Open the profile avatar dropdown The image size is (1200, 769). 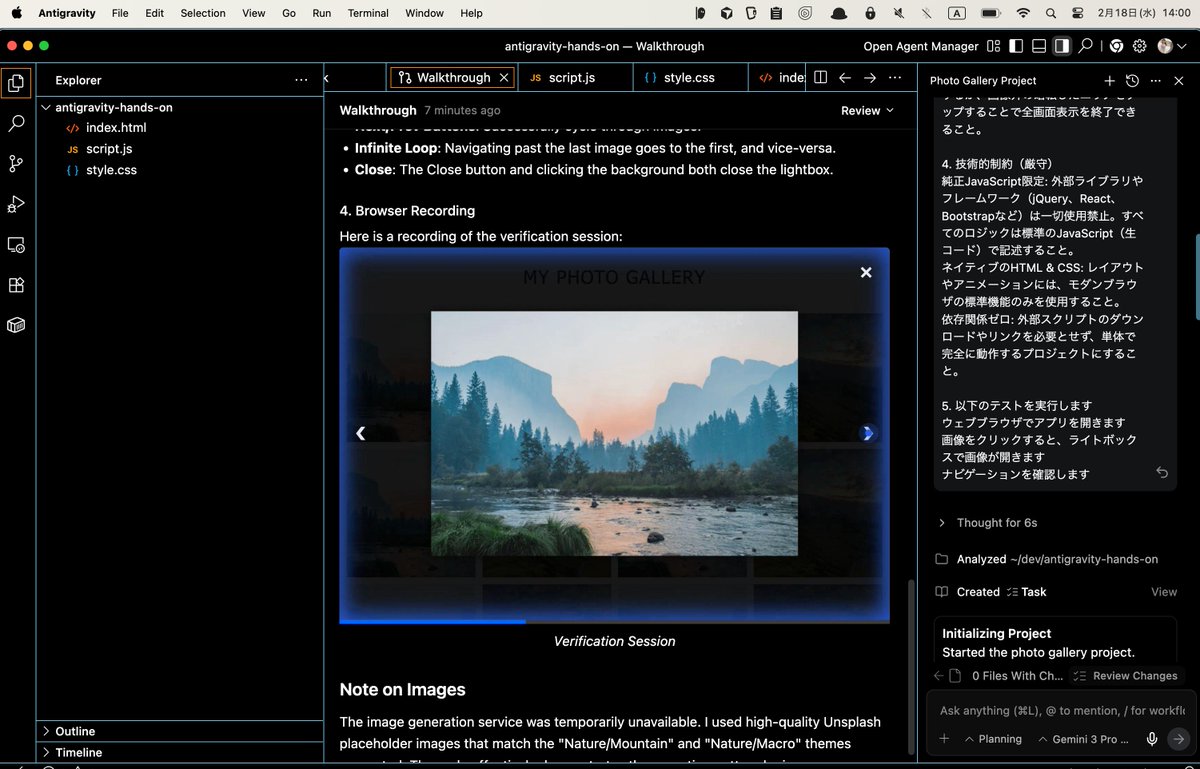point(1170,46)
